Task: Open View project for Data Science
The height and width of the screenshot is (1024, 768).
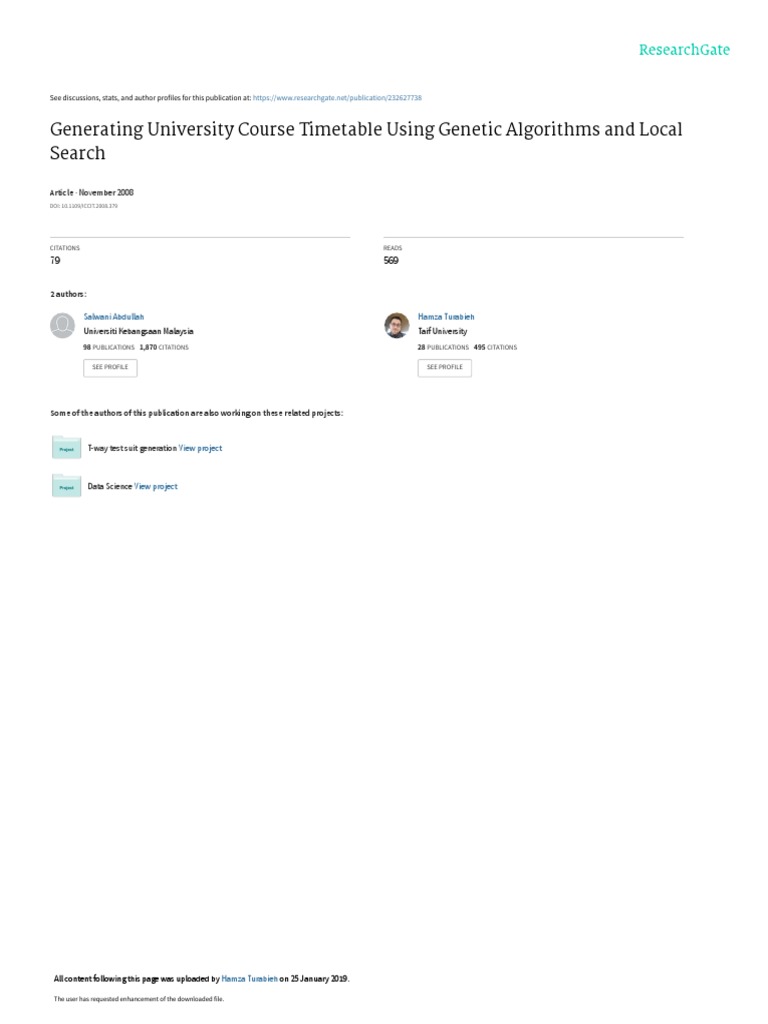Action: pyautogui.click(x=156, y=486)
